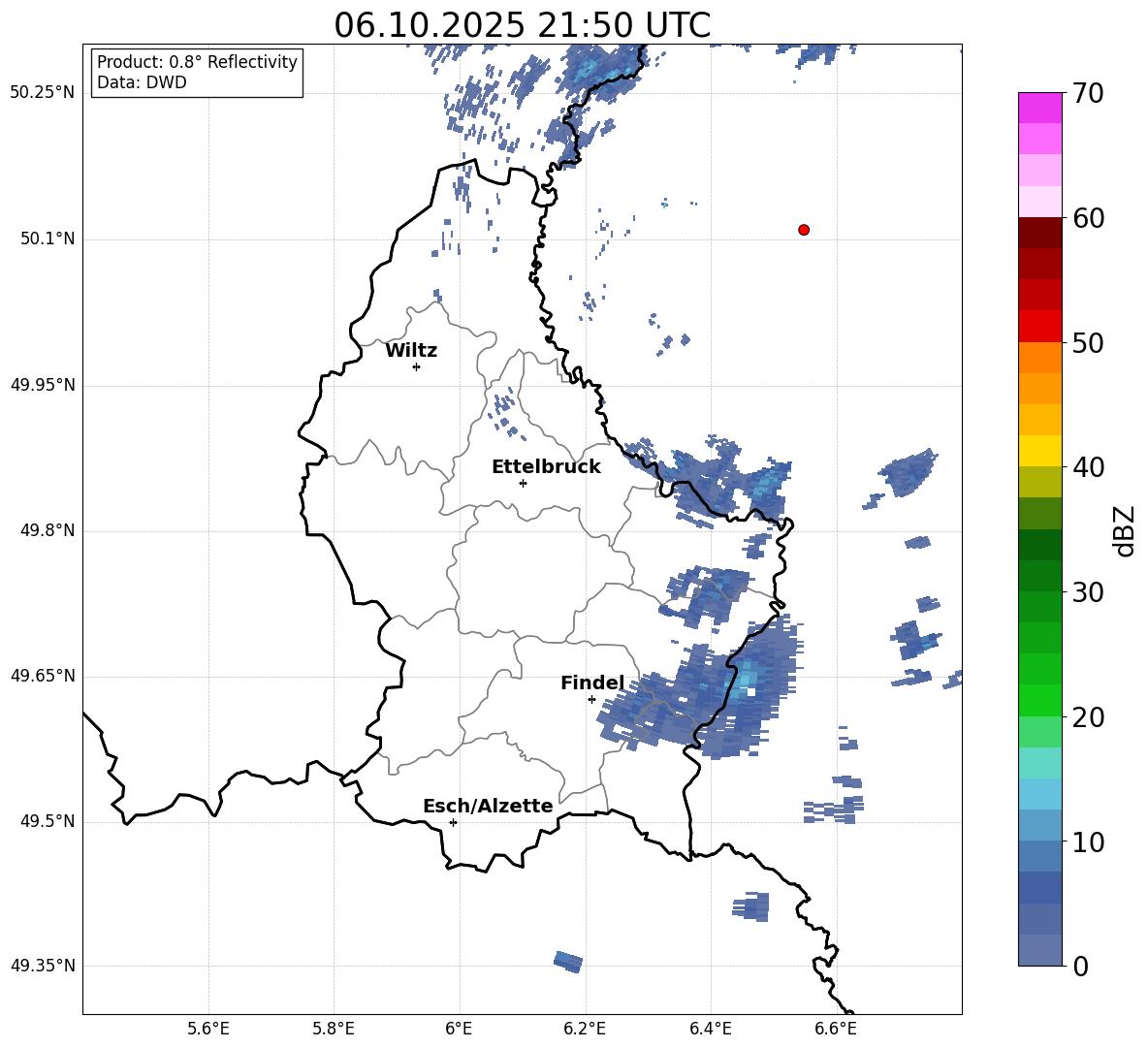1148x1048 pixels.
Task: Click the small echo patch near 49.35°N, 6.2°E
Action: pyautogui.click(x=568, y=962)
